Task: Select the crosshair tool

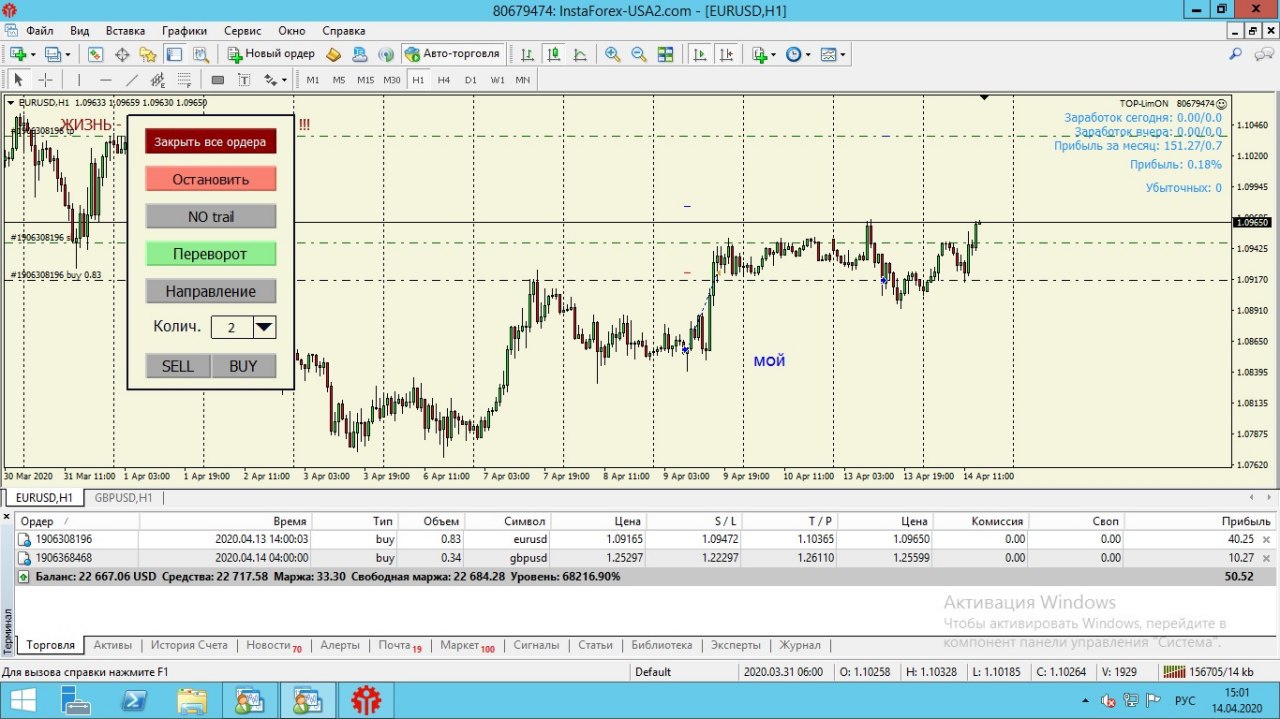Action: point(45,80)
